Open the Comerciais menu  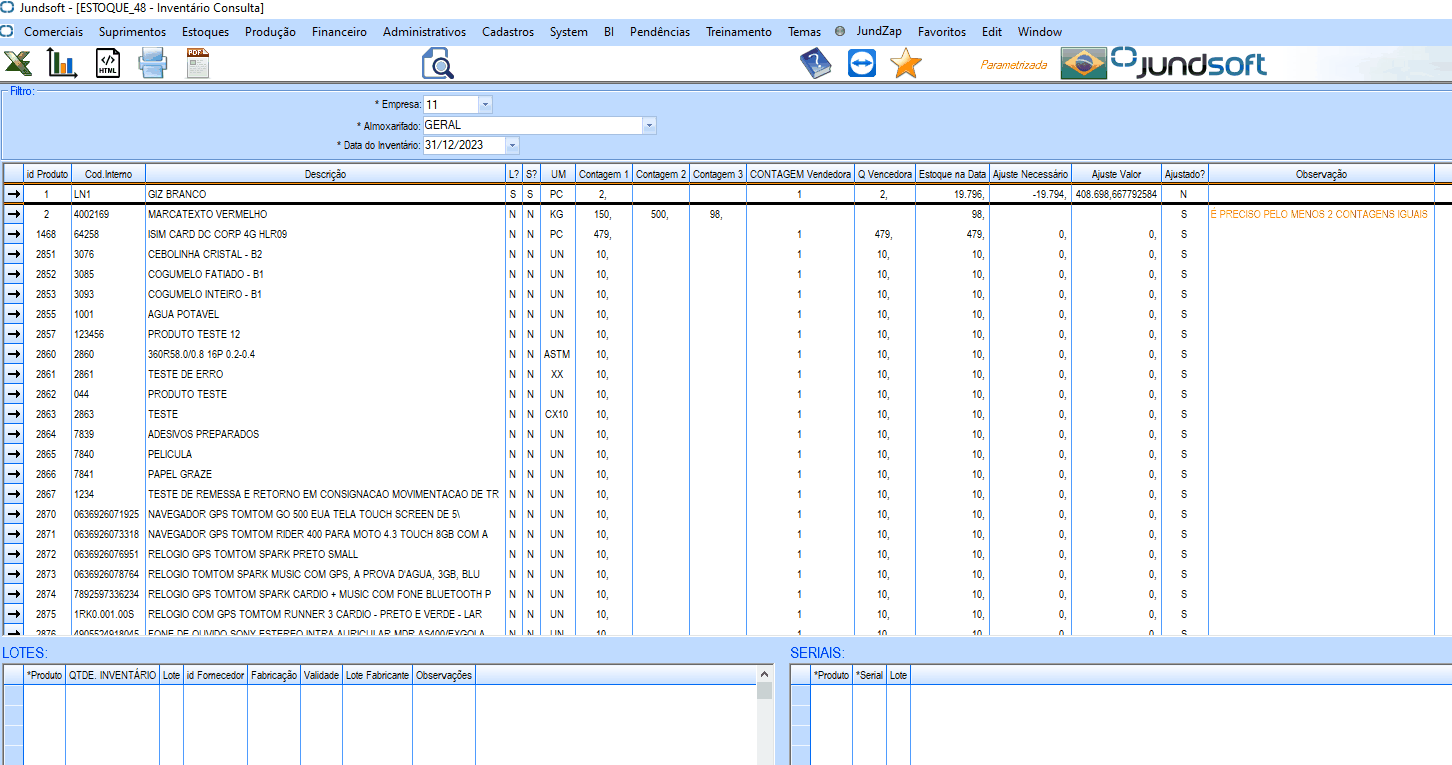click(53, 31)
